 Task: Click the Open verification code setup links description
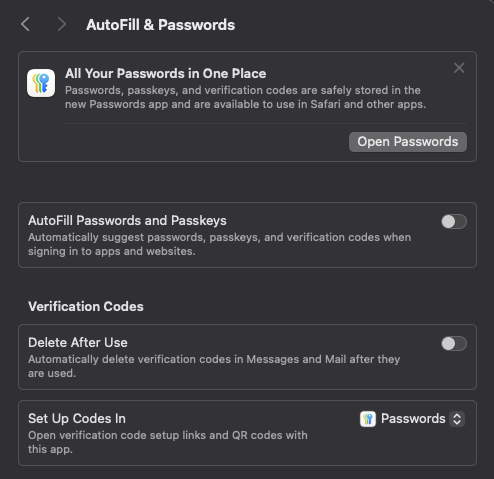point(168,442)
